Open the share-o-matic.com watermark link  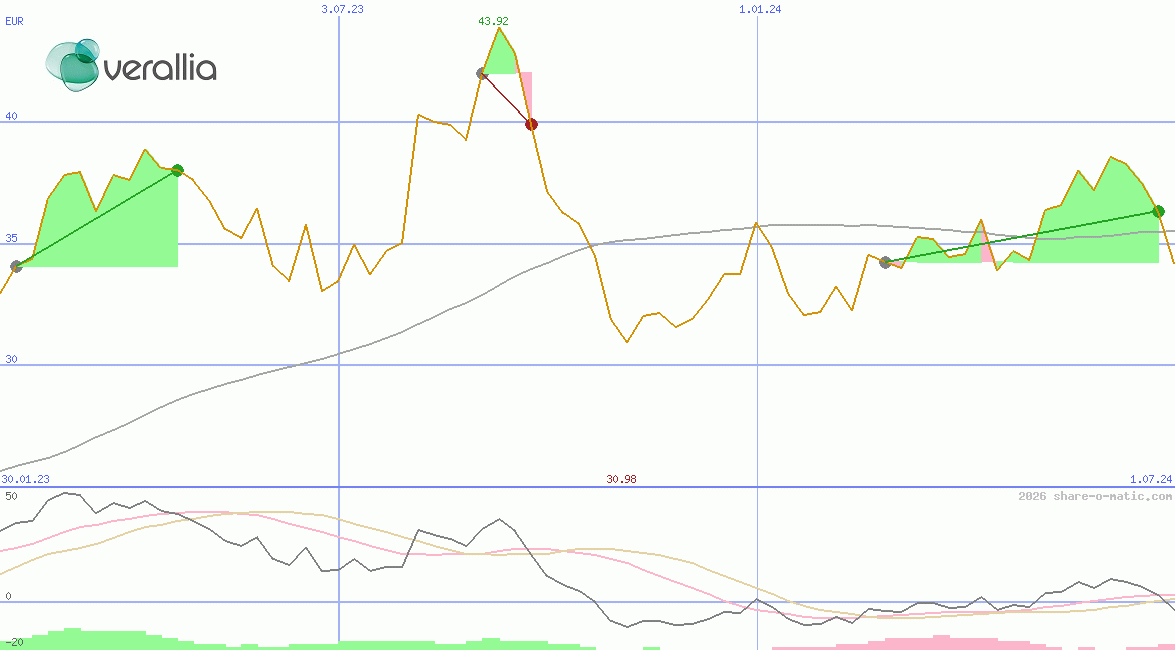tap(1094, 496)
